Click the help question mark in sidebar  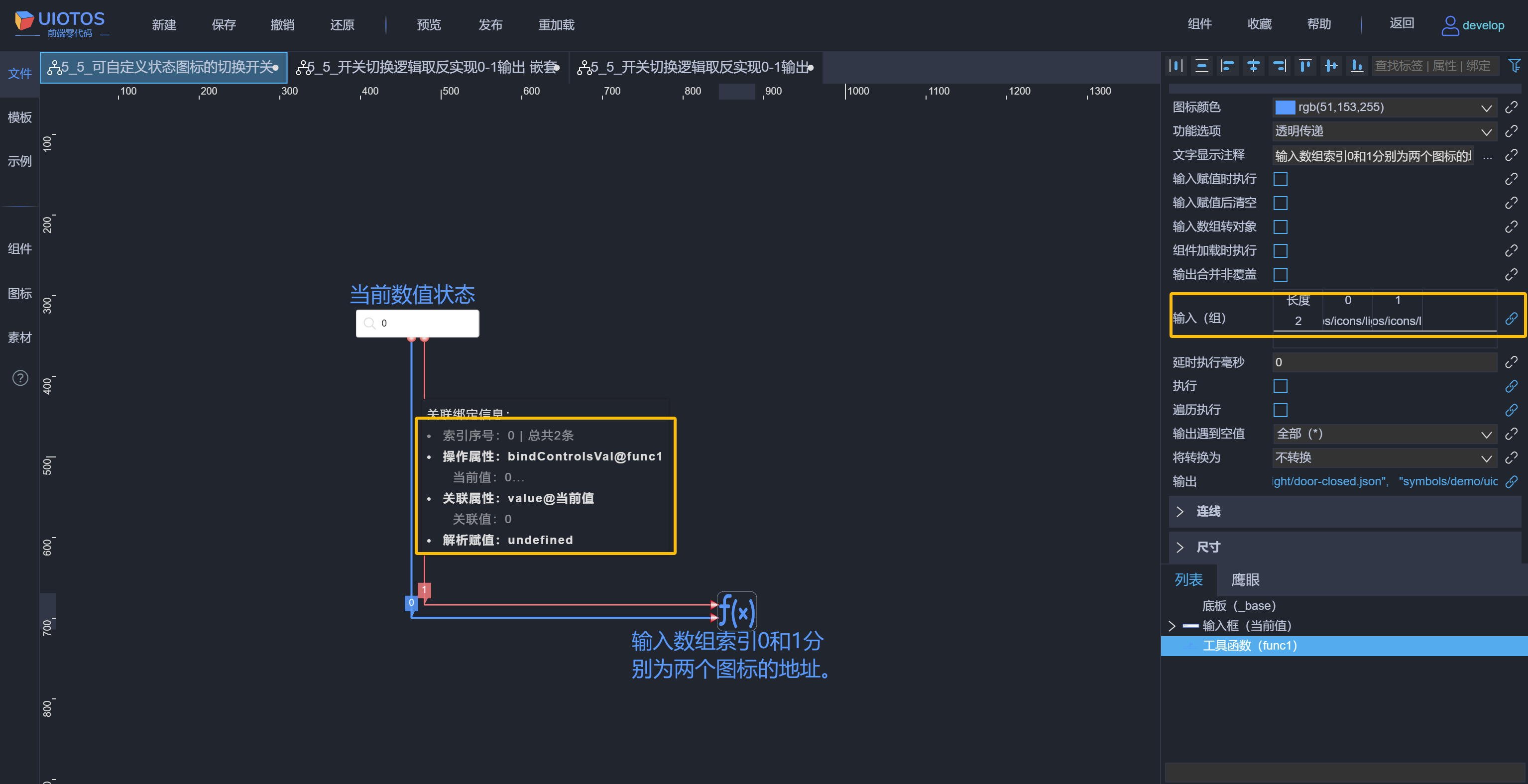[x=20, y=378]
